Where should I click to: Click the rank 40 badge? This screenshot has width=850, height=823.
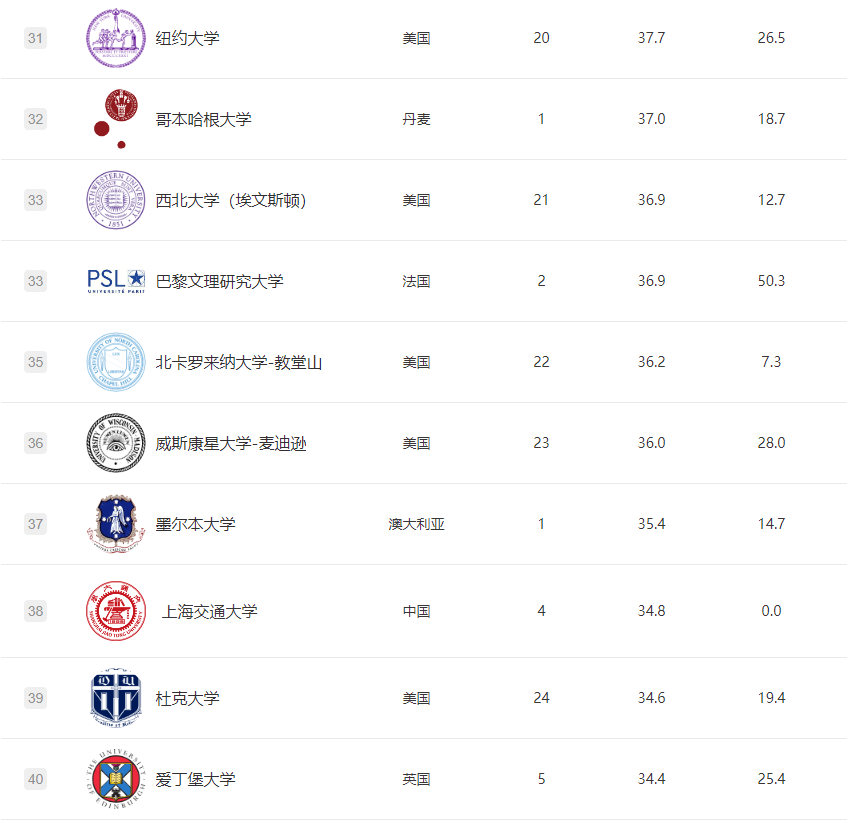pyautogui.click(x=36, y=779)
